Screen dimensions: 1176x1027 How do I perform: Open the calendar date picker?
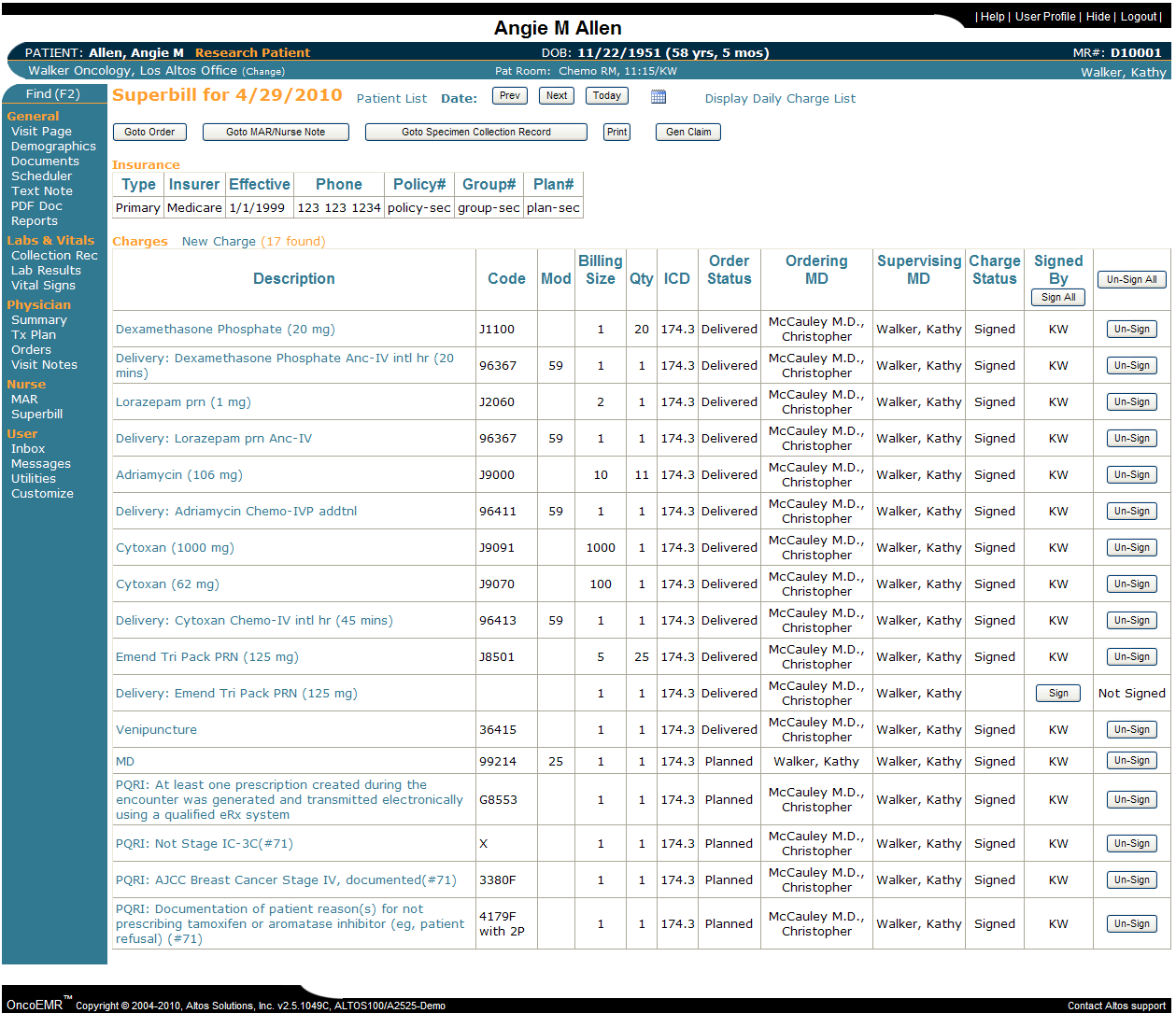click(659, 95)
